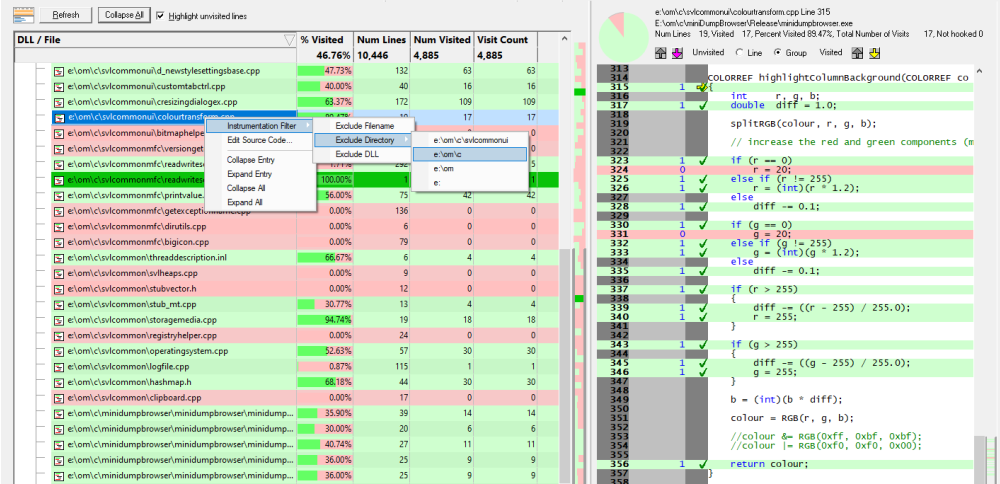Open Instrumentation Filter submenu
Viewport: 1000px width, 484px height.
tap(261, 126)
